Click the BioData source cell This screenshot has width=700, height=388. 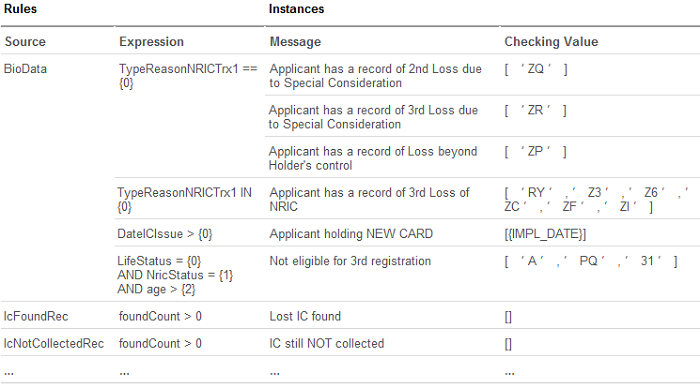pyautogui.click(x=25, y=69)
